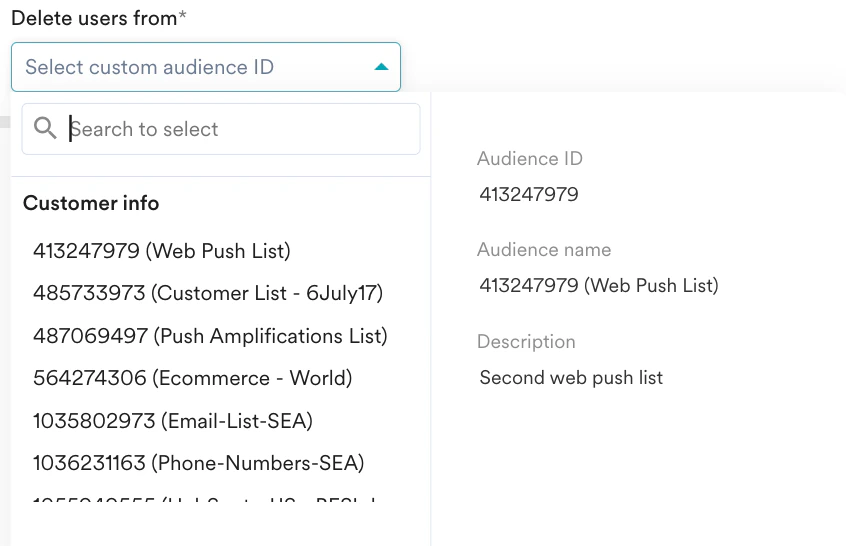
Task: Click the Delete users from field label
Action: (x=94, y=19)
